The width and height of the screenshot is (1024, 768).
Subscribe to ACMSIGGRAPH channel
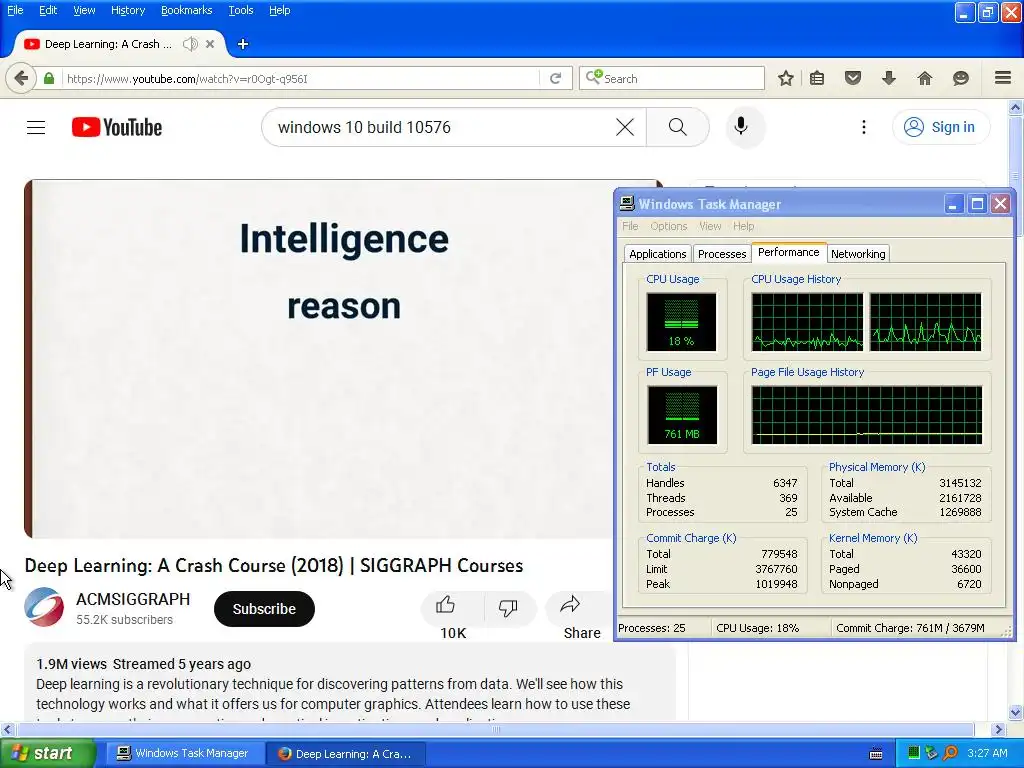(264, 609)
